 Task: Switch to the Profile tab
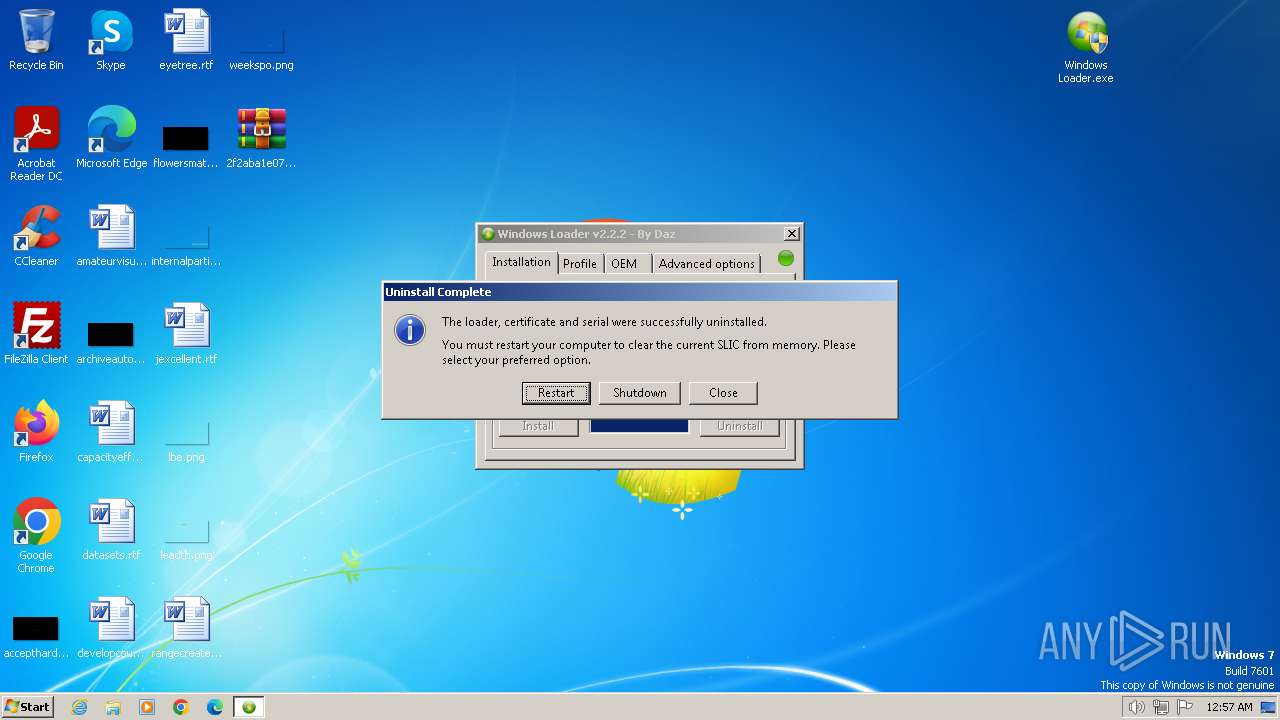point(579,264)
